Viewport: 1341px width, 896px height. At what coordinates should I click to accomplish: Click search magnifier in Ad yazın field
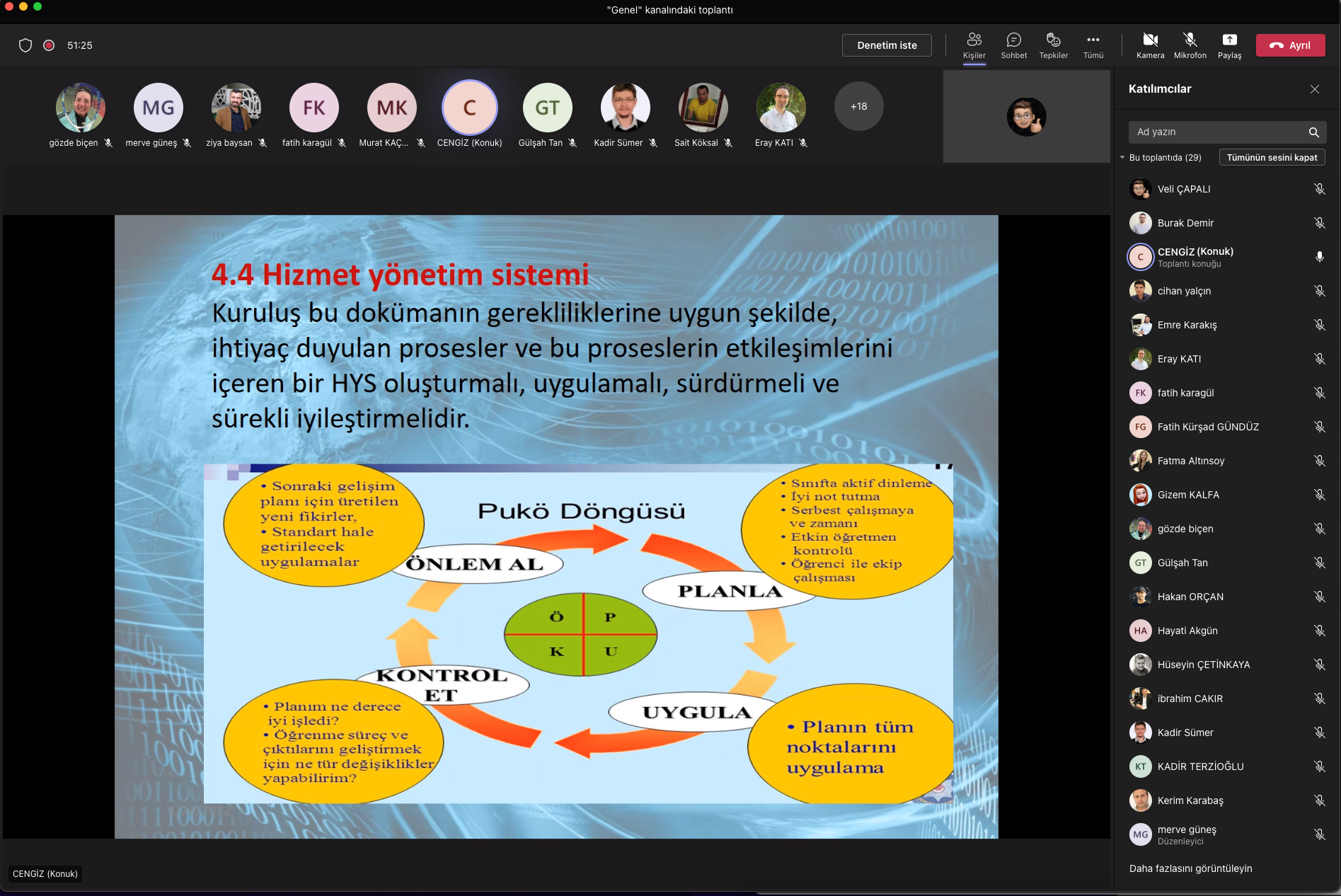[x=1313, y=132]
